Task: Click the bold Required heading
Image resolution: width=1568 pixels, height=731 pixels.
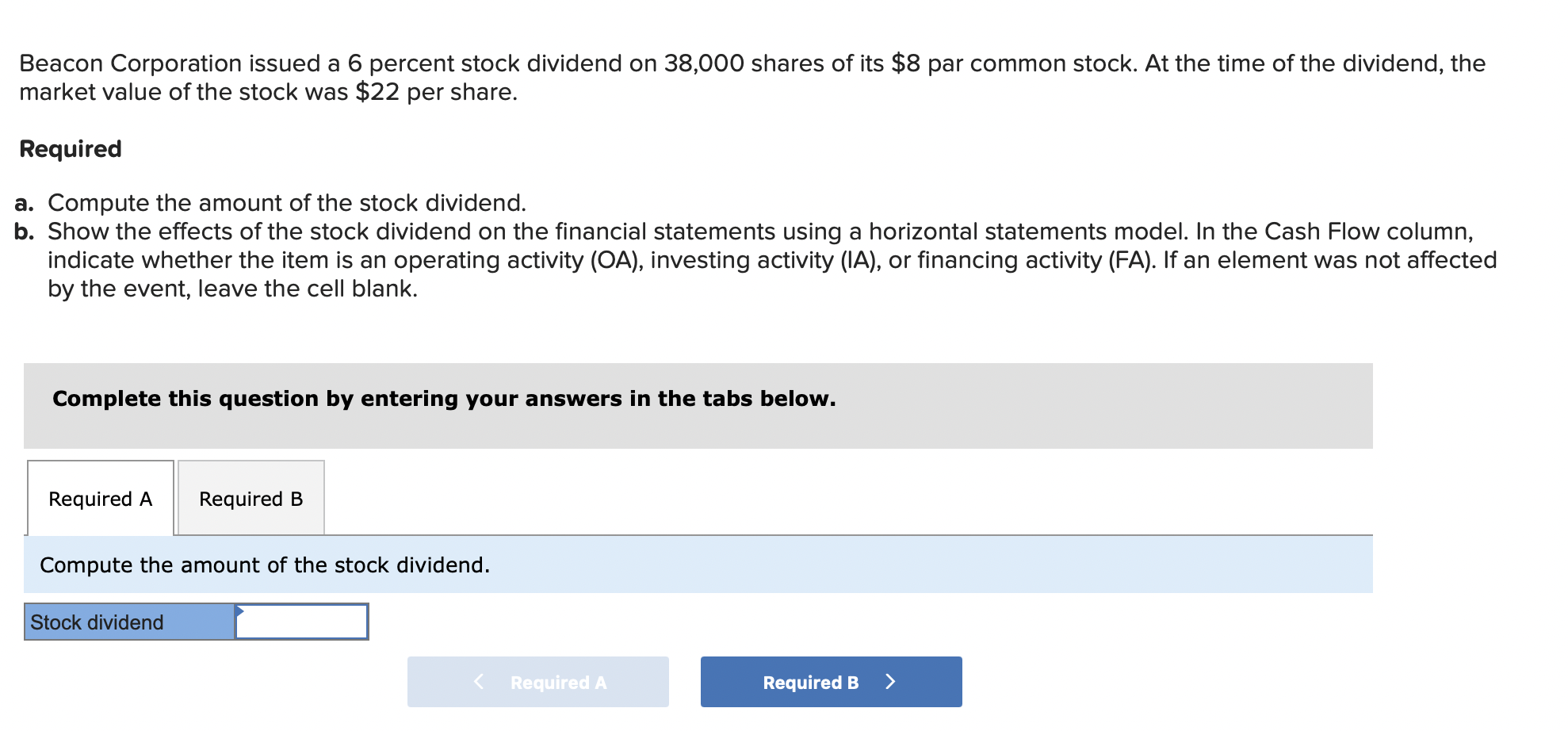Action: (71, 149)
